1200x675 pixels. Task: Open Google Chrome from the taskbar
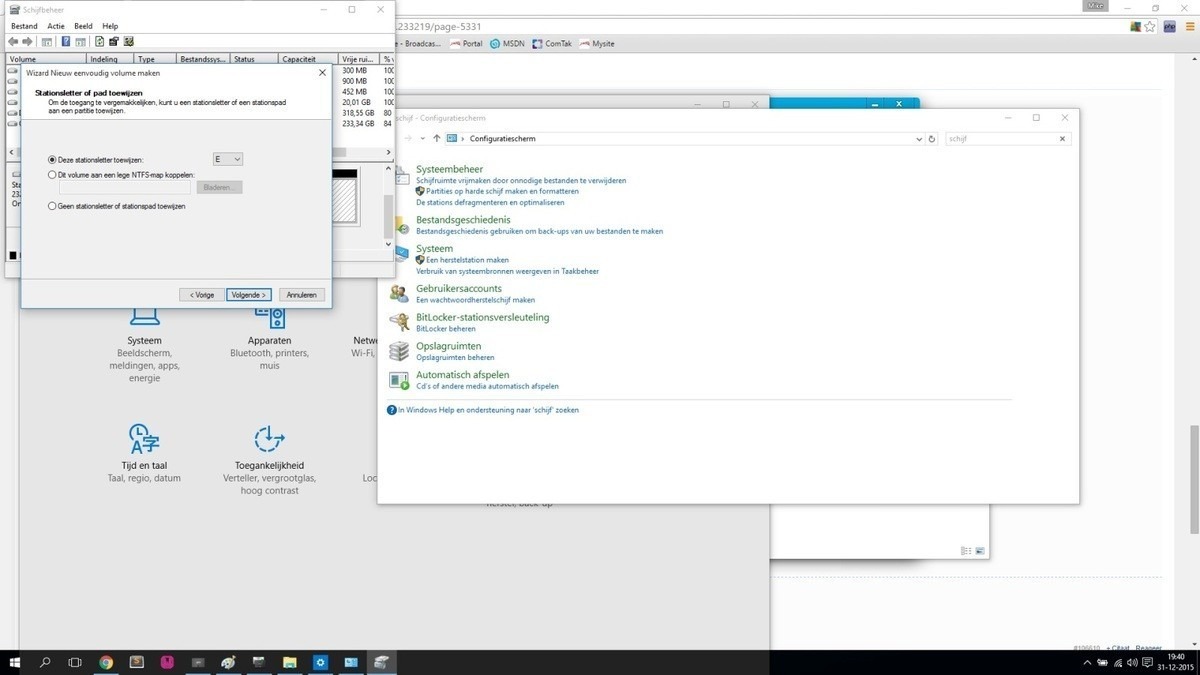[106, 662]
